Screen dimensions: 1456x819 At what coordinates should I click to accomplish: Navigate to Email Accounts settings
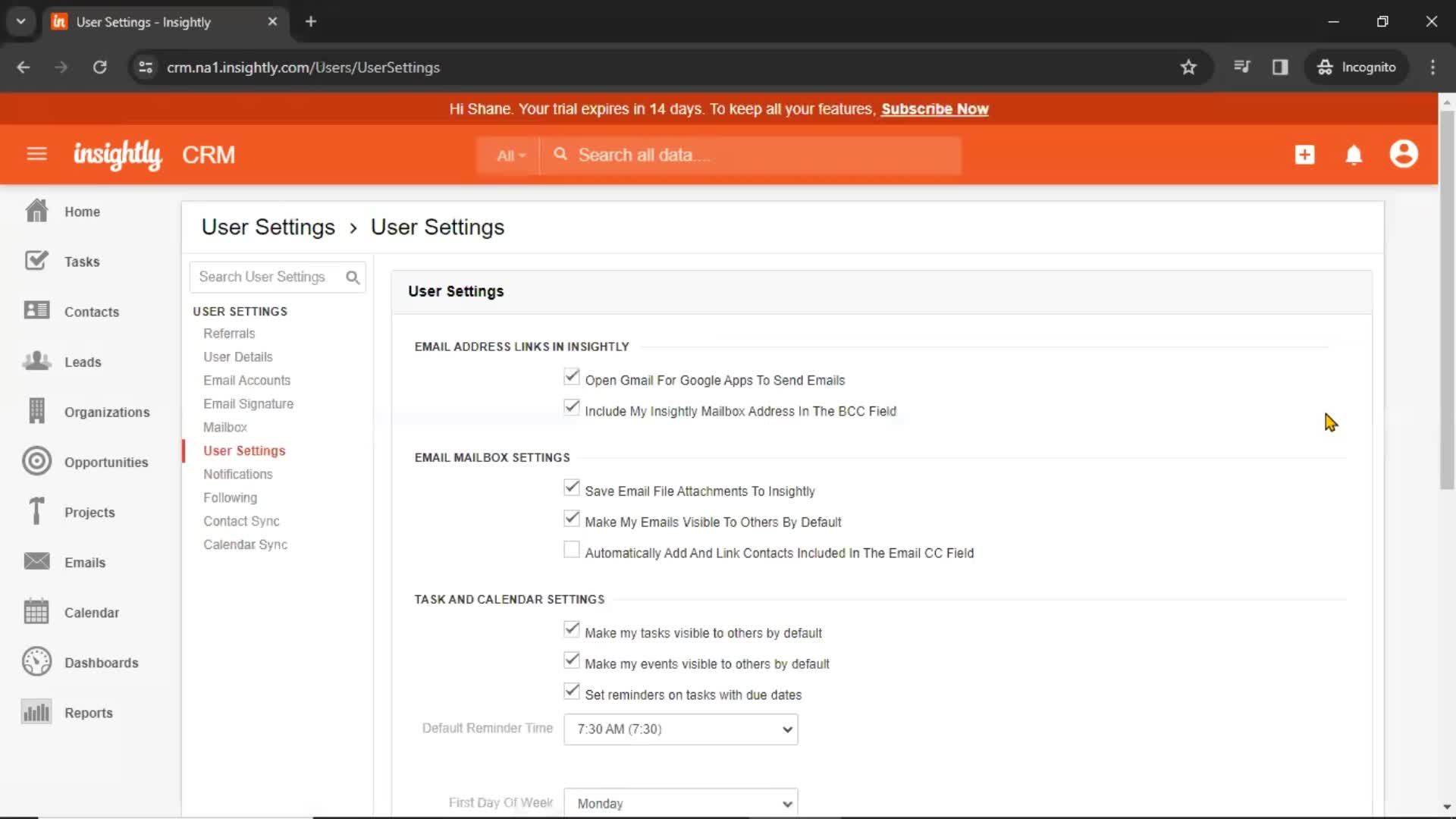coord(247,380)
